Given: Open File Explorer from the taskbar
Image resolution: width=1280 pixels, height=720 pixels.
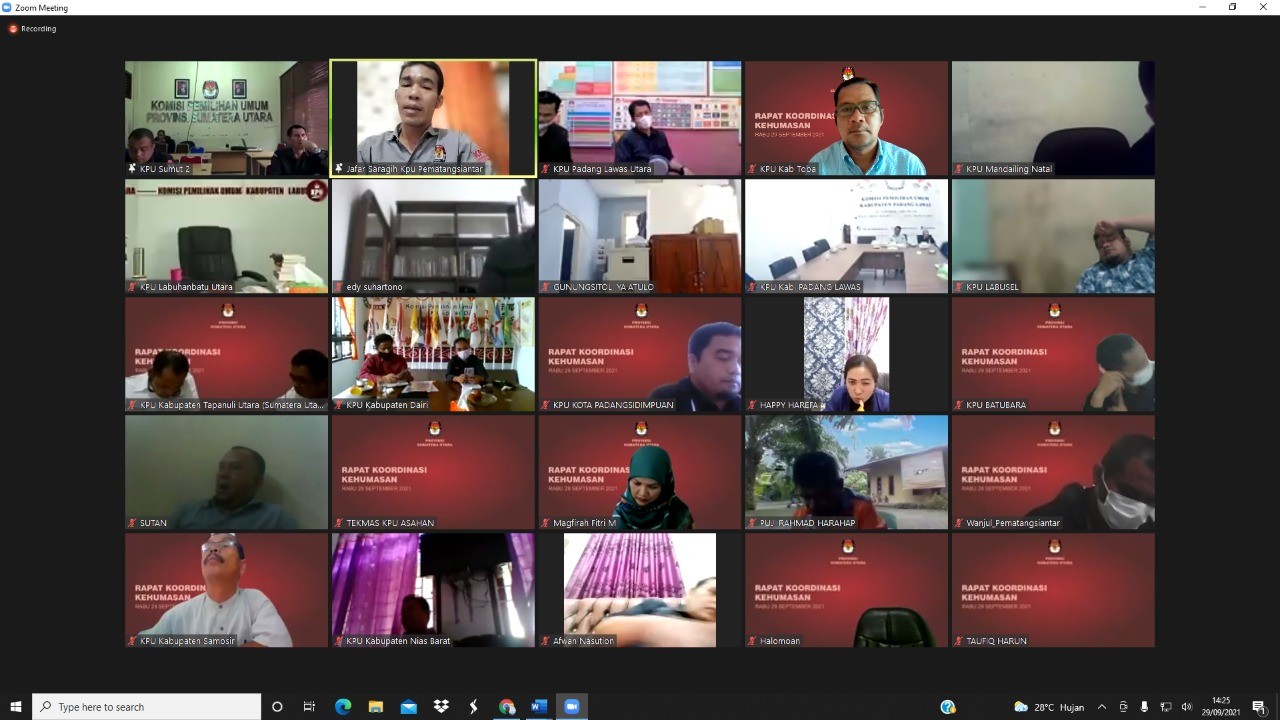Looking at the screenshot, I should (376, 707).
